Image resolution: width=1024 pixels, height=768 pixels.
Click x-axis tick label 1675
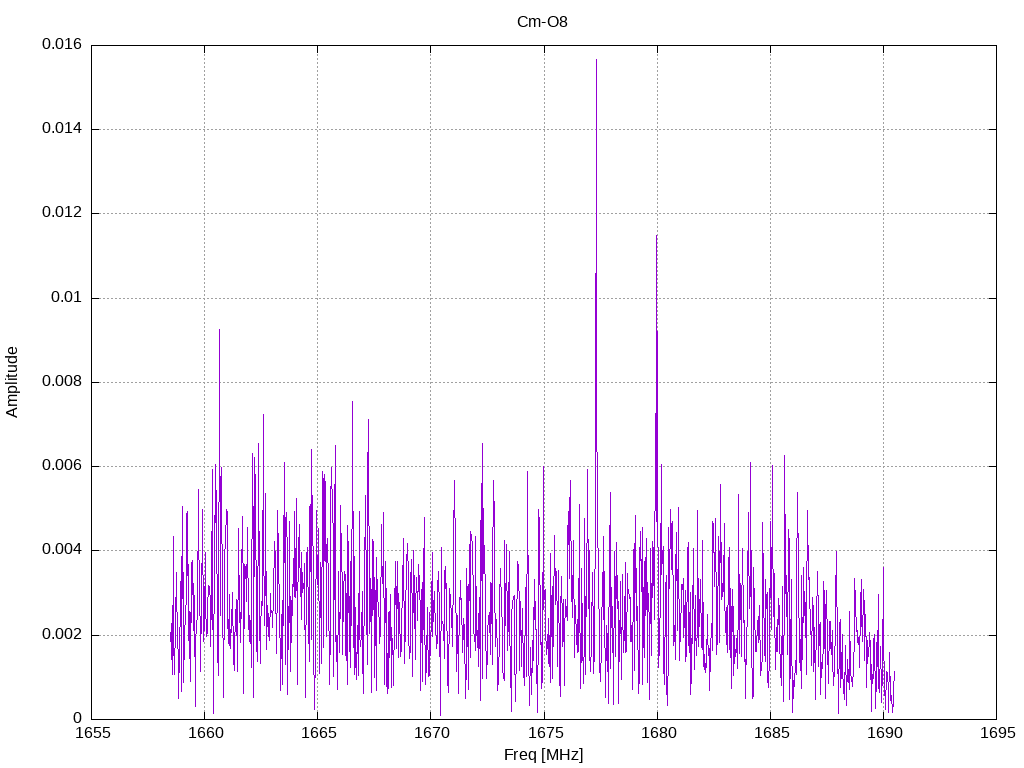click(545, 733)
